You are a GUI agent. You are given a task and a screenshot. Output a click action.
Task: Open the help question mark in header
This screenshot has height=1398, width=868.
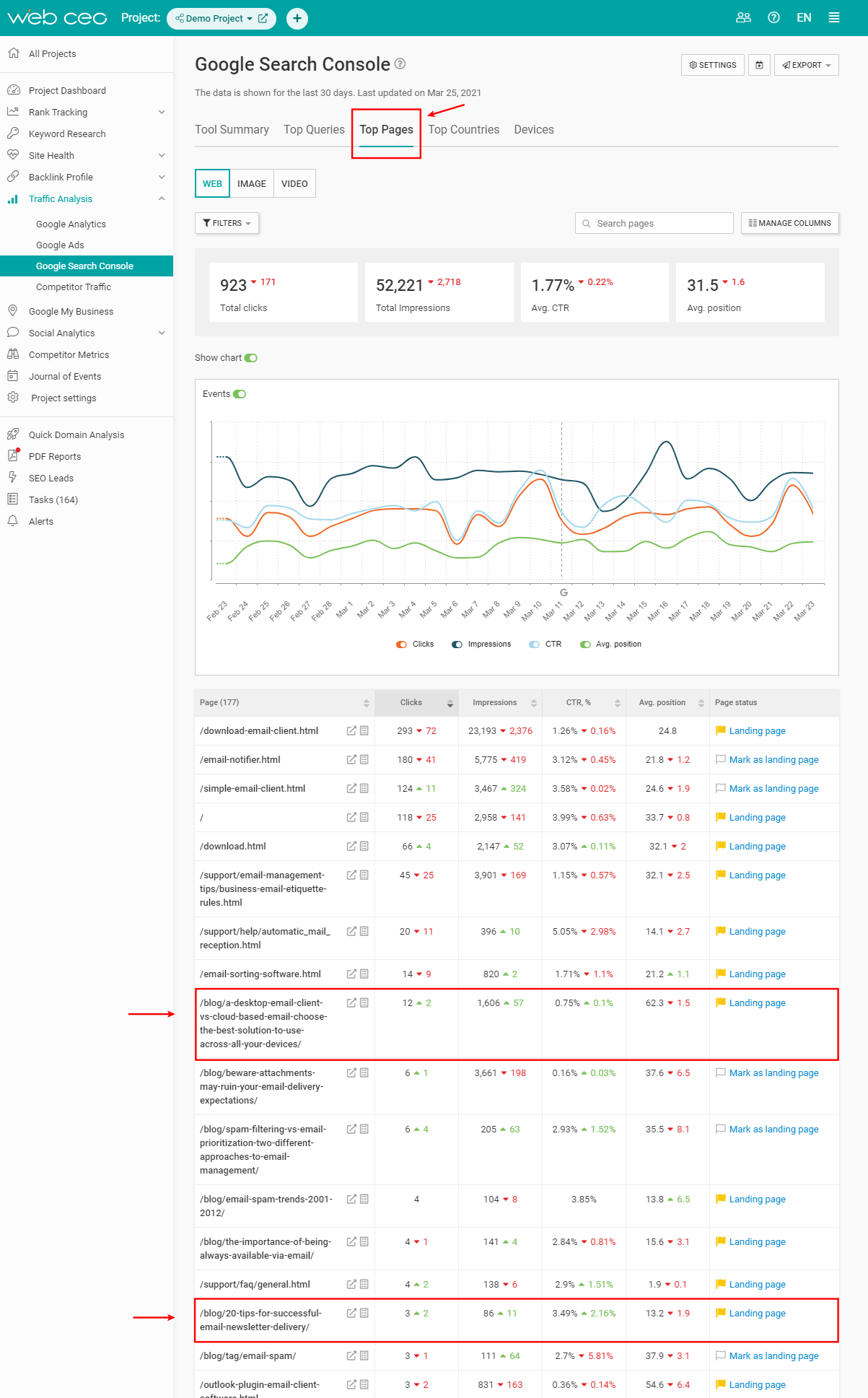[773, 18]
